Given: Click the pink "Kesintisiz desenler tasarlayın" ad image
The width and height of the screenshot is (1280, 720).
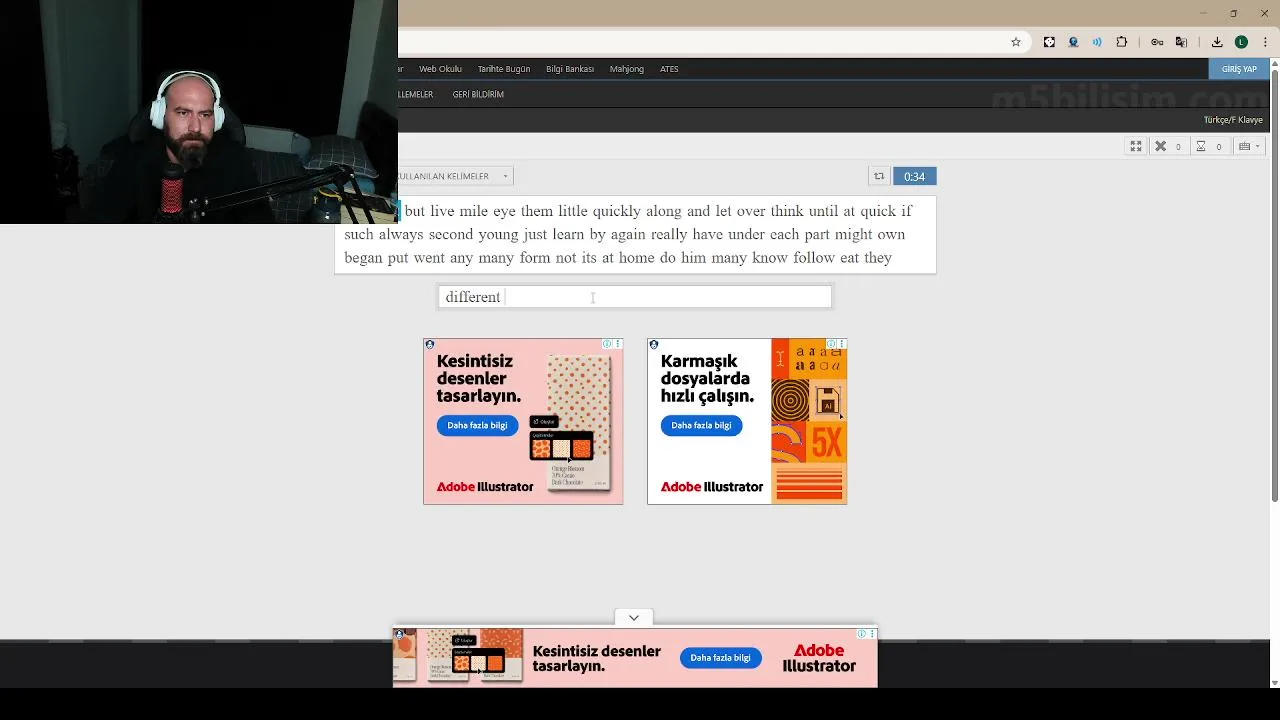Looking at the screenshot, I should click(523, 421).
